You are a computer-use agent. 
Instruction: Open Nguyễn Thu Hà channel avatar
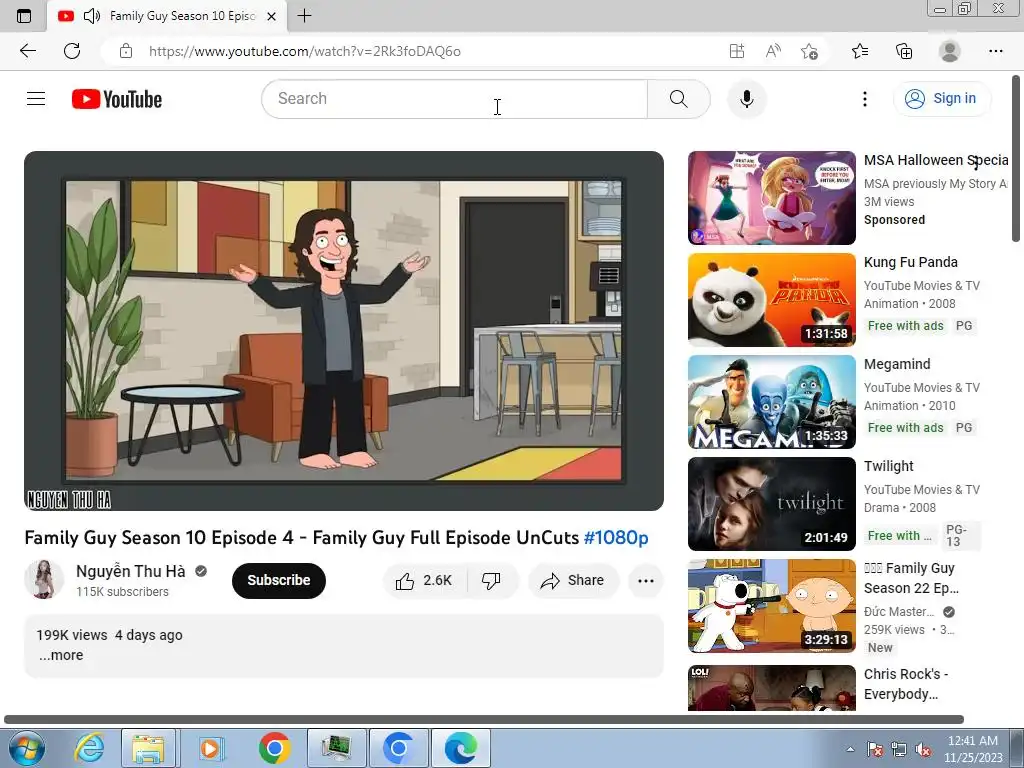pyautogui.click(x=44, y=579)
